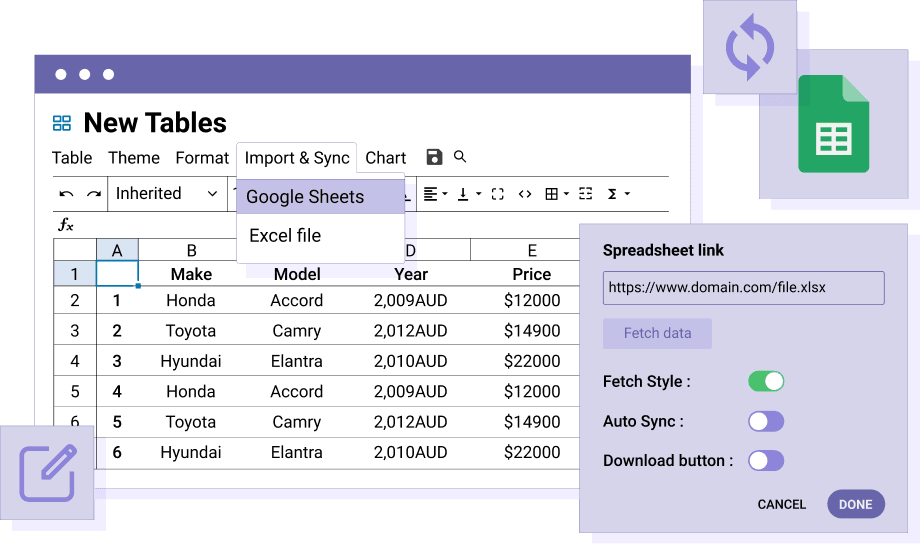This screenshot has height=544, width=920.
Task: Click the 2,009AUD cell in spreadsheet row 5
Action: tap(411, 391)
